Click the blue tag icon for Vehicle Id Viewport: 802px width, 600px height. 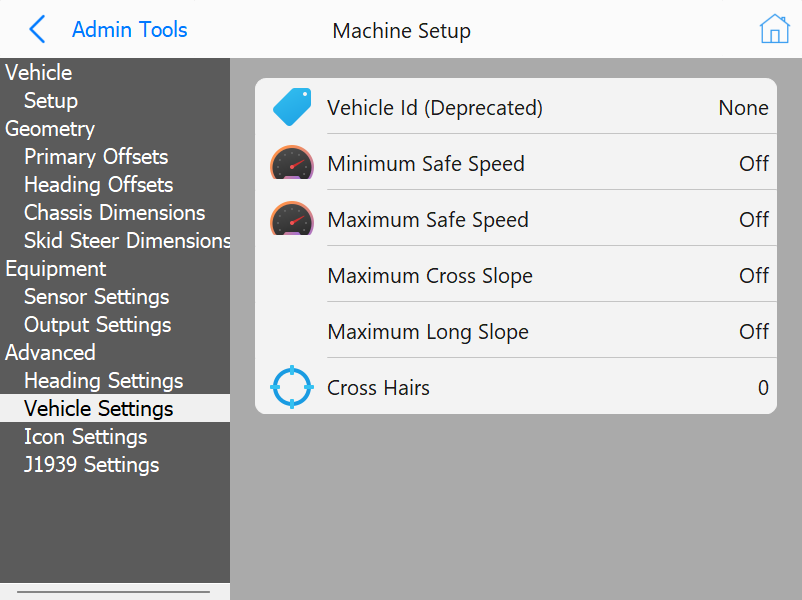tap(292, 107)
